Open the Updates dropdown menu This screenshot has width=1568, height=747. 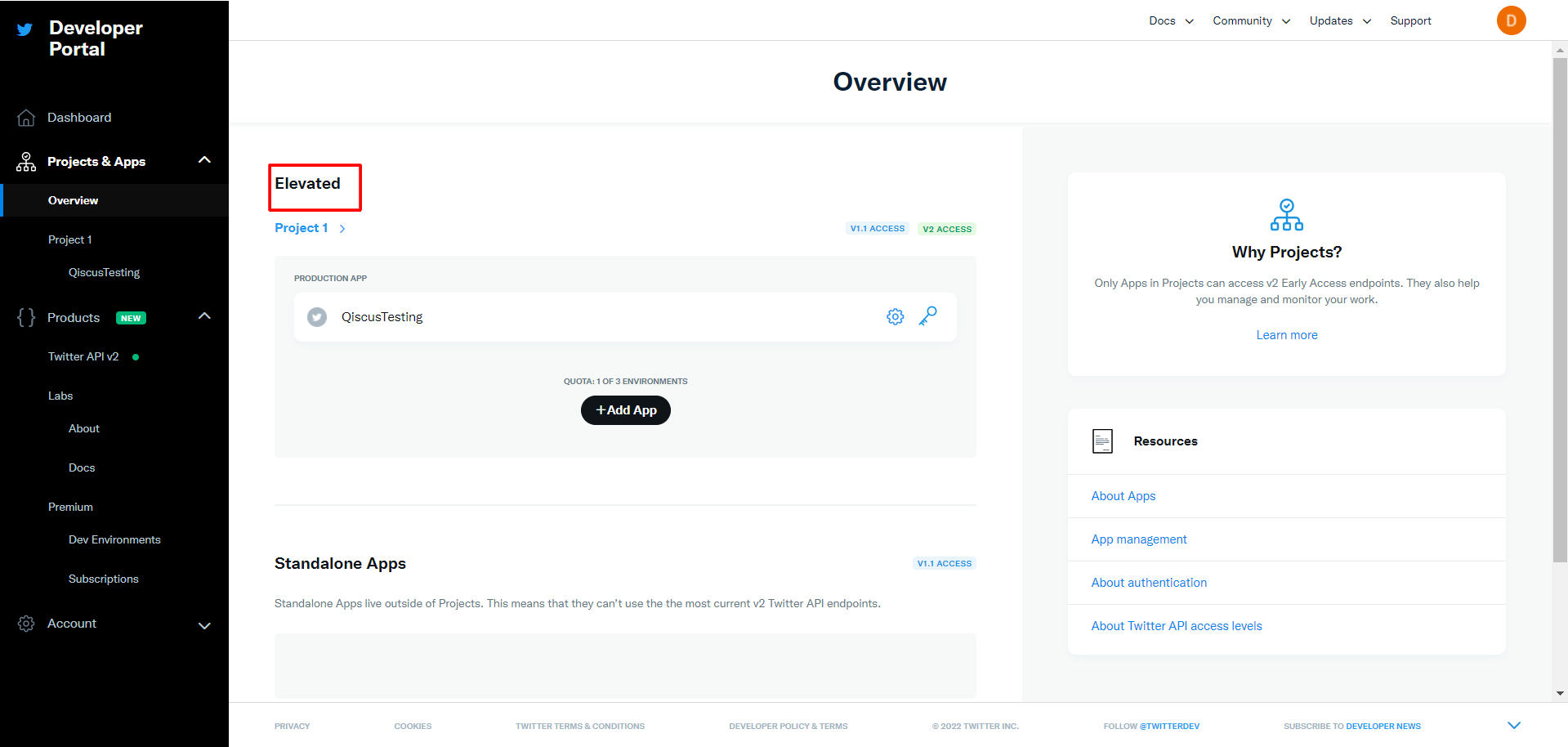tap(1340, 20)
